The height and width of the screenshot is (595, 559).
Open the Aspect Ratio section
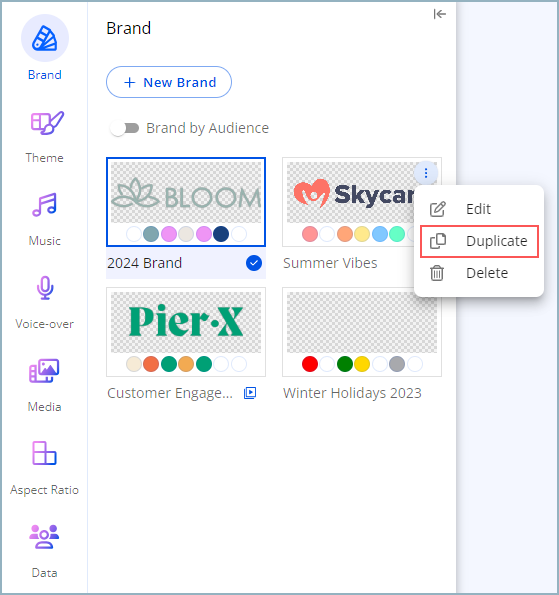point(45,468)
